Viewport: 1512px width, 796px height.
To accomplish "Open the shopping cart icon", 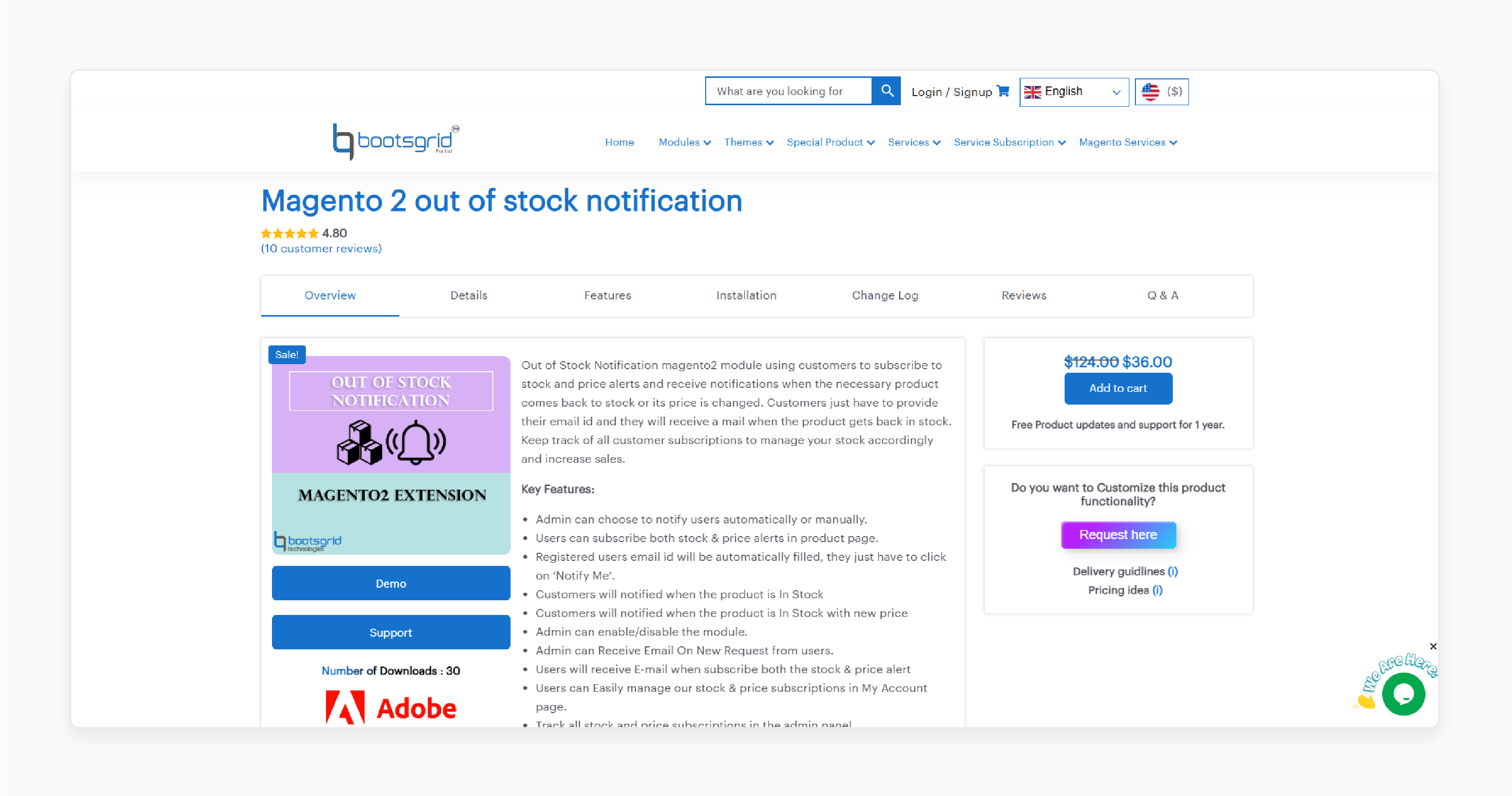I will point(1003,91).
